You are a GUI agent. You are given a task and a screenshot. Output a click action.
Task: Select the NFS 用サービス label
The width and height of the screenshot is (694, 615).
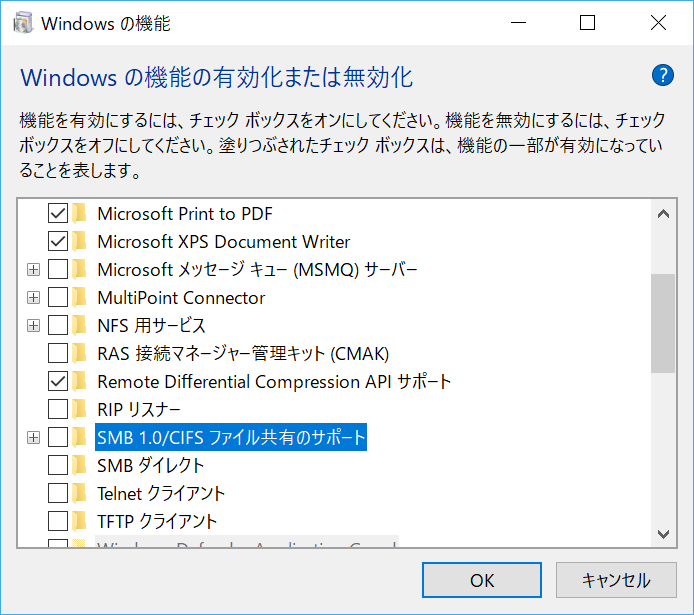coord(151,326)
